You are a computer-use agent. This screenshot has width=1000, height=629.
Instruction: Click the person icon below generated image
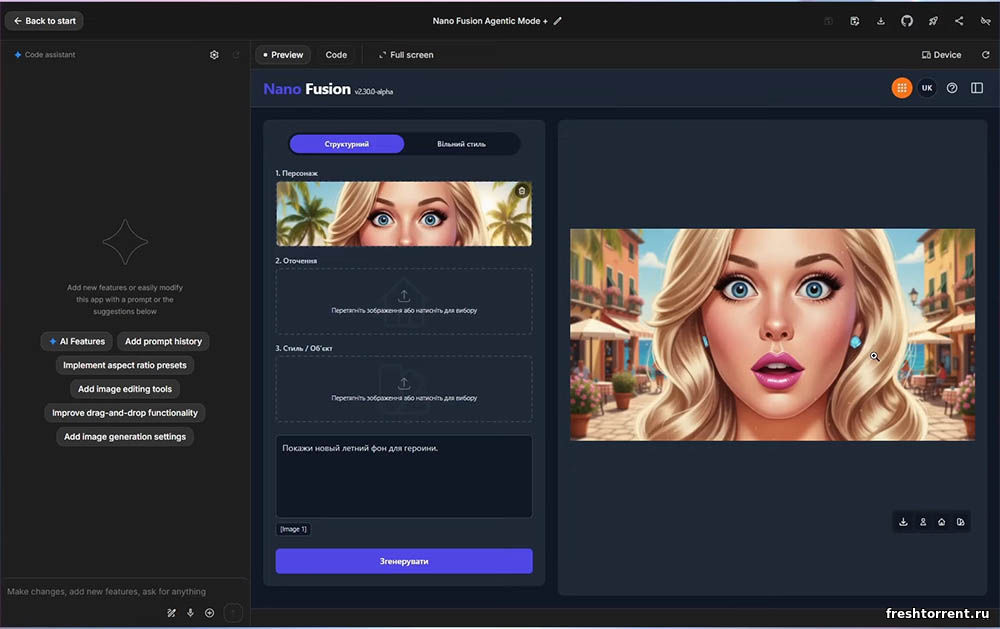(x=923, y=522)
